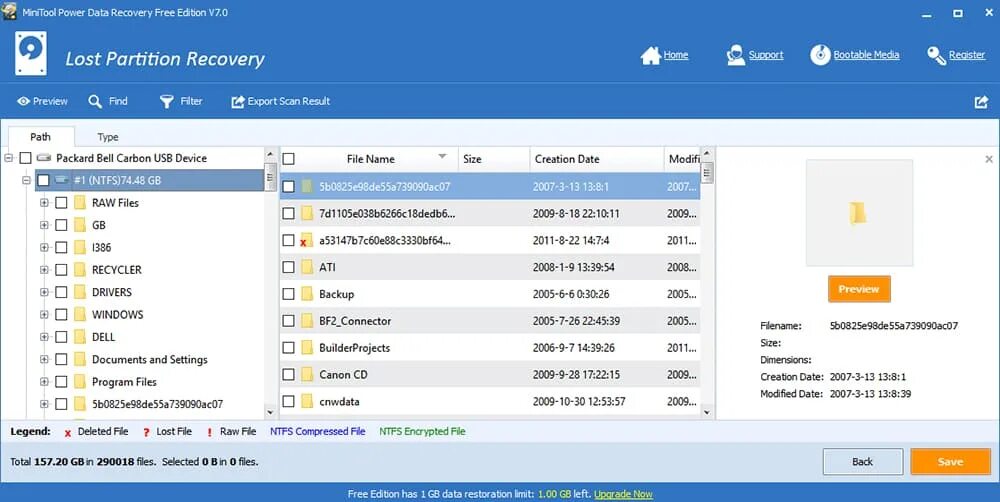
Task: Collapse the Packard Bell Carbon USB Device node
Action: 8,158
